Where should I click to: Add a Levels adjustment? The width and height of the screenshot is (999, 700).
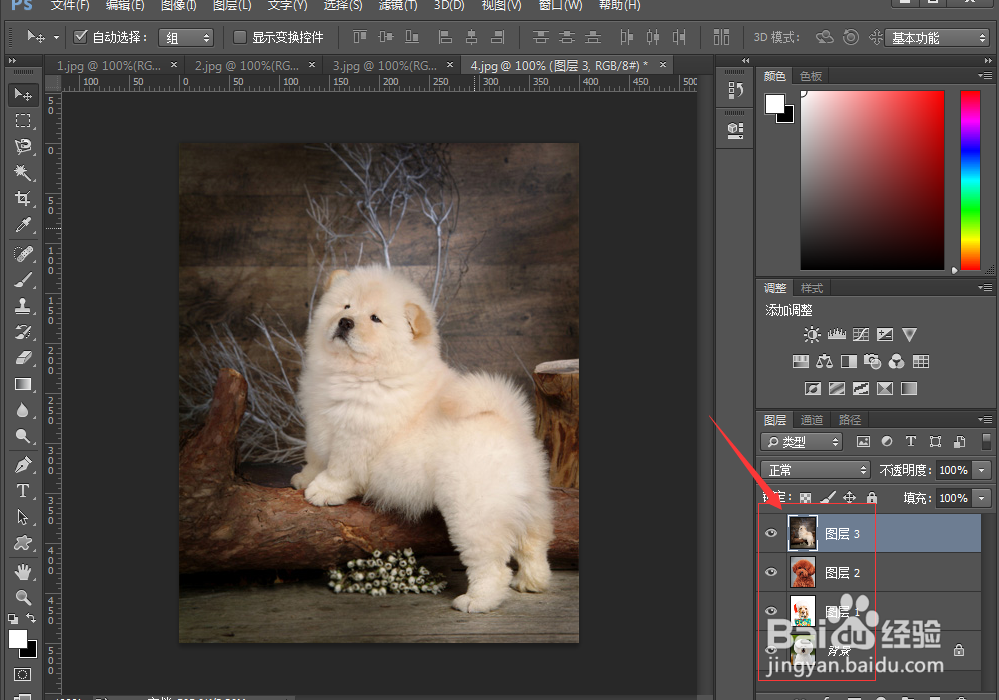pyautogui.click(x=837, y=334)
